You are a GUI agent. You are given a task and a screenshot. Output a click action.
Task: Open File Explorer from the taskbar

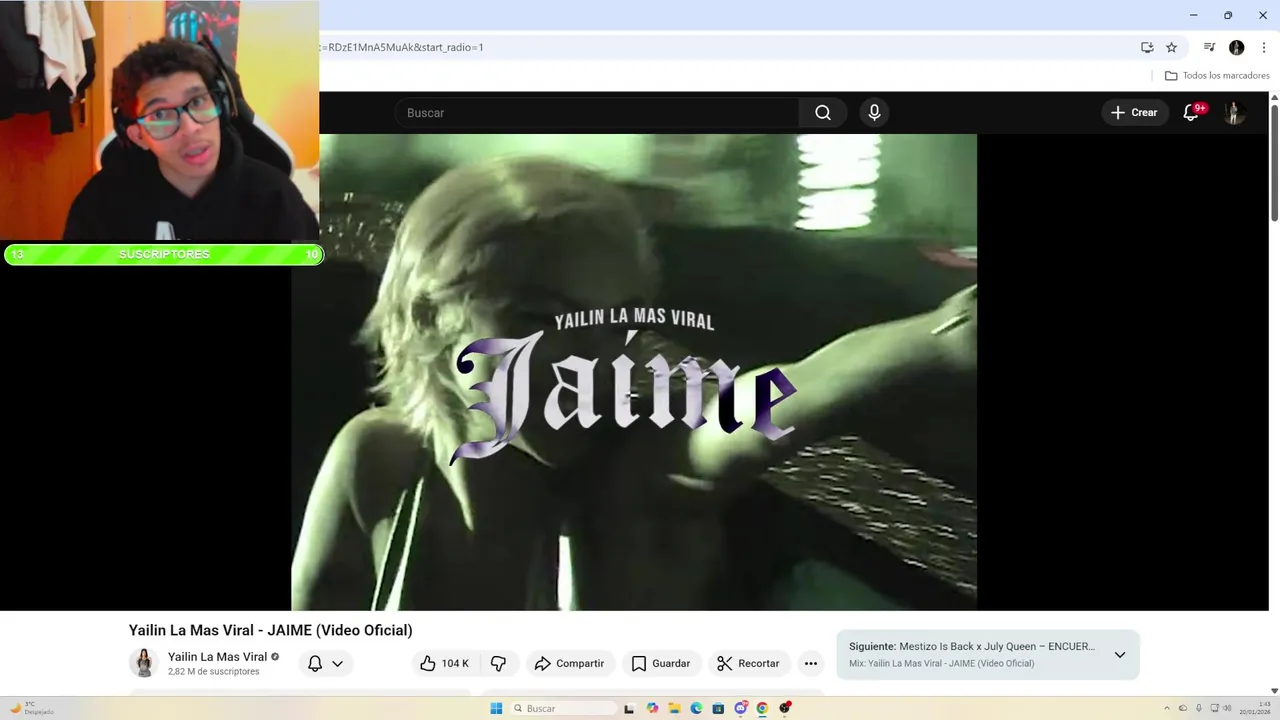[675, 708]
